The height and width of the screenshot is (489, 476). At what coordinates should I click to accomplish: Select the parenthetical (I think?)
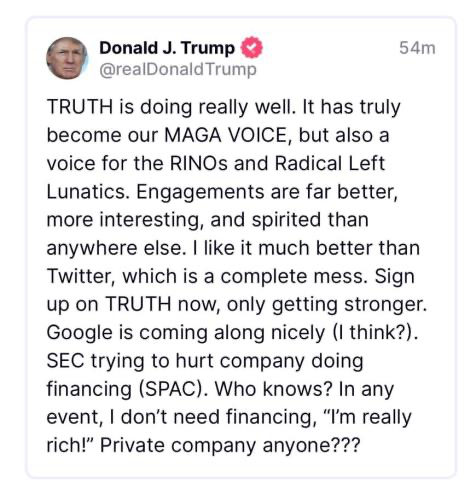pos(375,333)
